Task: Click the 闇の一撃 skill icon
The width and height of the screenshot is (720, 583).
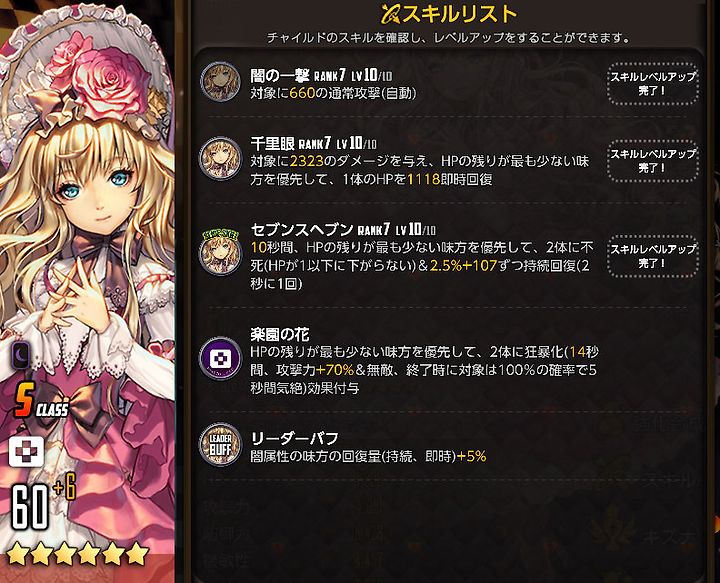Action: (x=220, y=82)
